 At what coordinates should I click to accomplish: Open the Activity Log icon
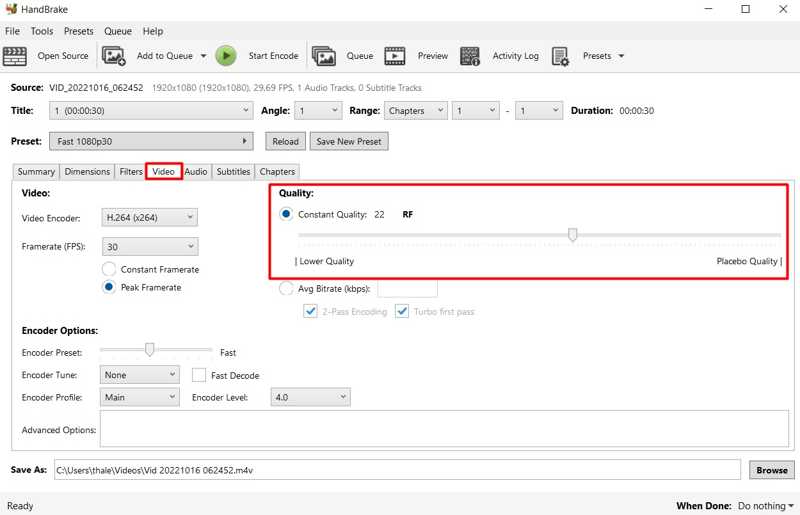[x=471, y=56]
